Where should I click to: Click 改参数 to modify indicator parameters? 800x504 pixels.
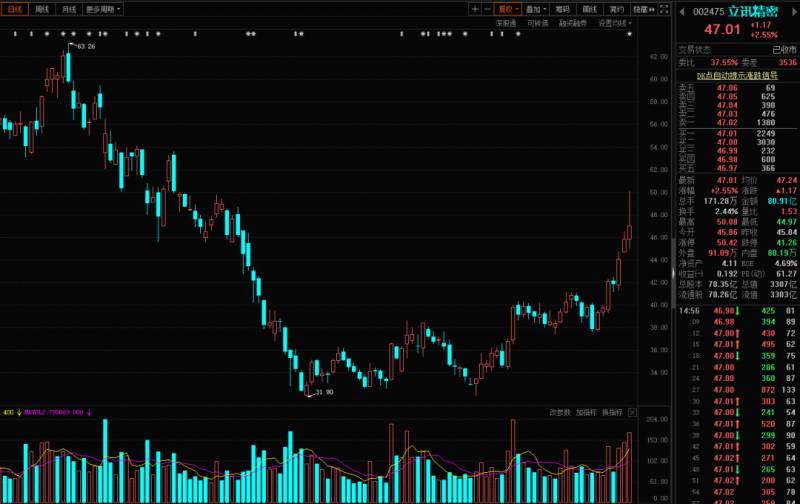(559, 412)
